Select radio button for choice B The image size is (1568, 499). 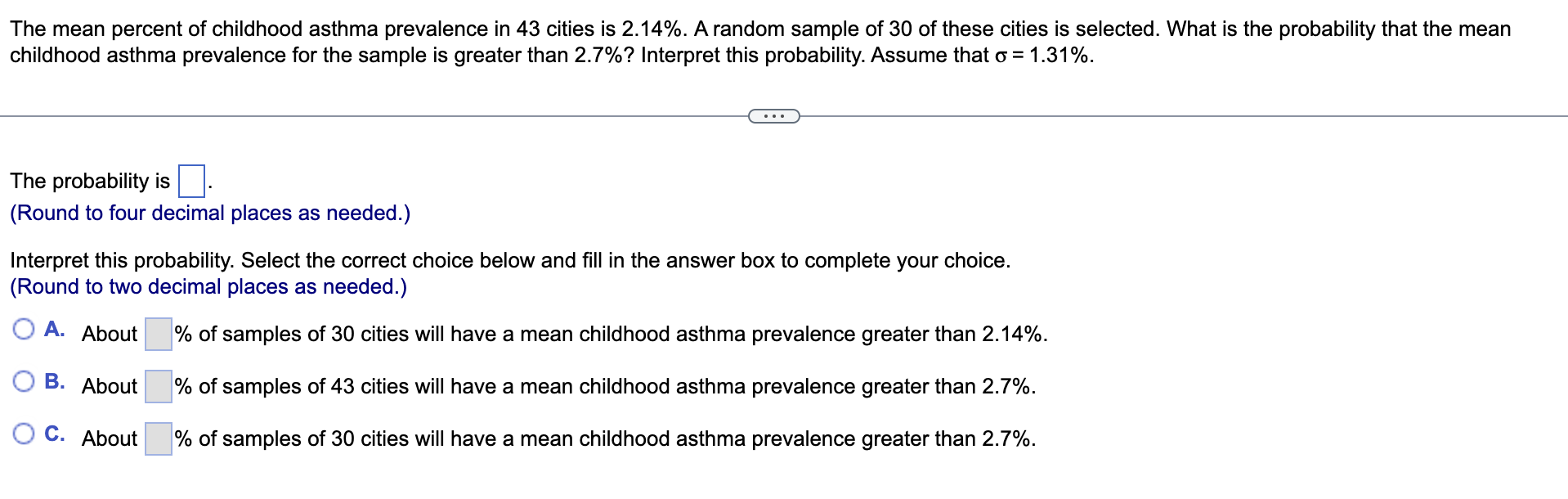point(24,382)
